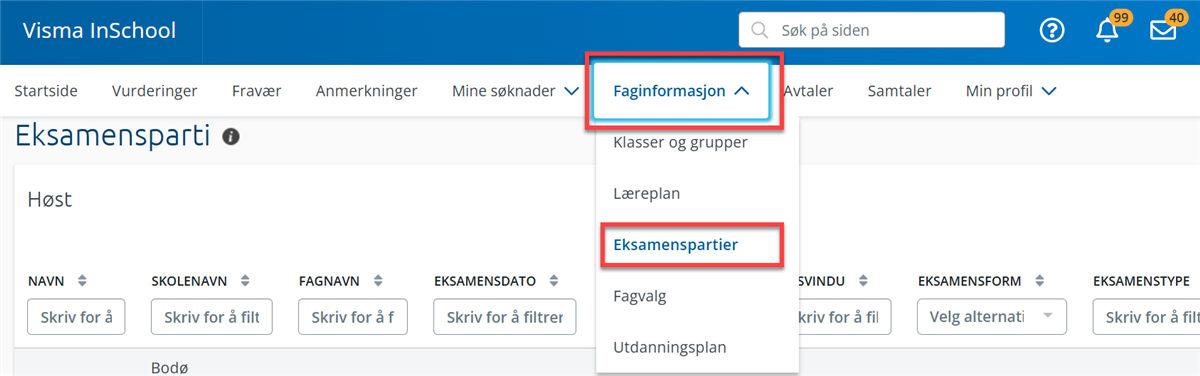Open the Fravær page

(x=256, y=91)
